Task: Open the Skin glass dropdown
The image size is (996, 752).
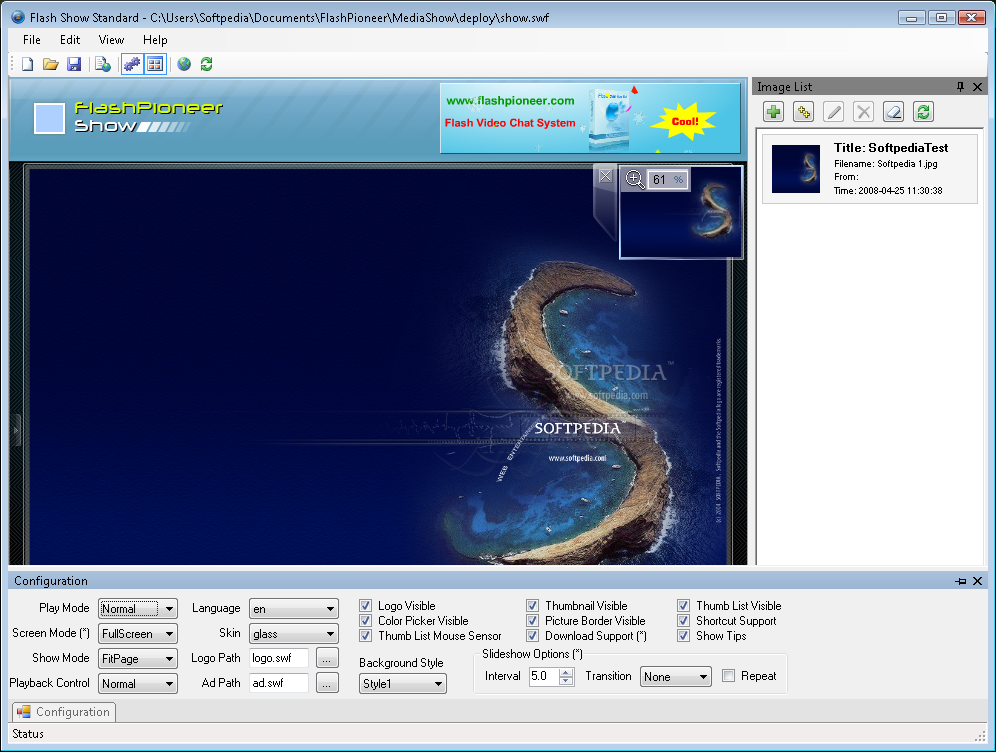Action: pos(293,633)
